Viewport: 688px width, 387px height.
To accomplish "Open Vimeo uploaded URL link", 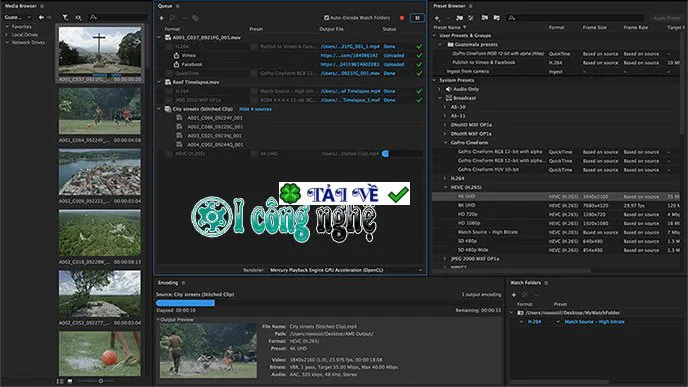I will pyautogui.click(x=349, y=55).
